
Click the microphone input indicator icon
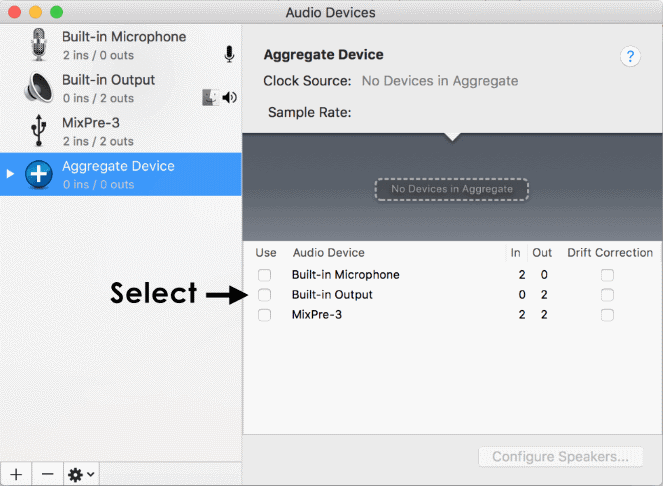[x=229, y=54]
